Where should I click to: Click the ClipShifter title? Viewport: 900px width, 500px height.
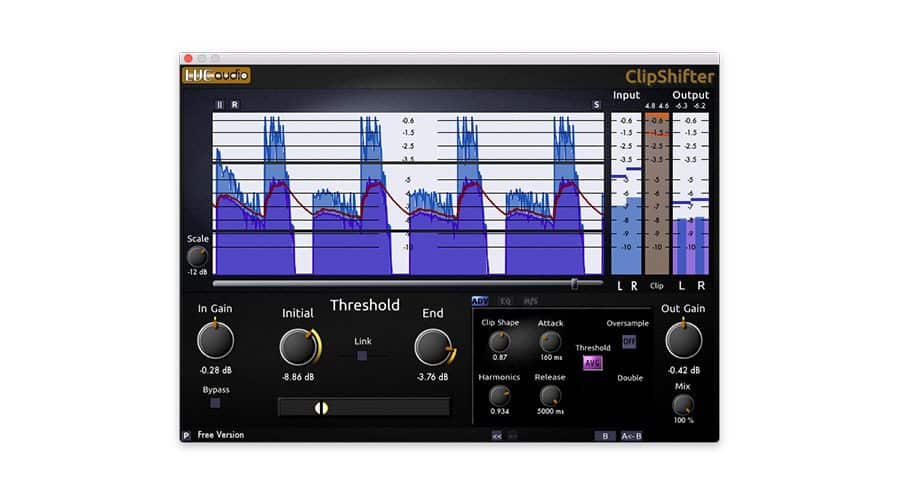click(669, 76)
